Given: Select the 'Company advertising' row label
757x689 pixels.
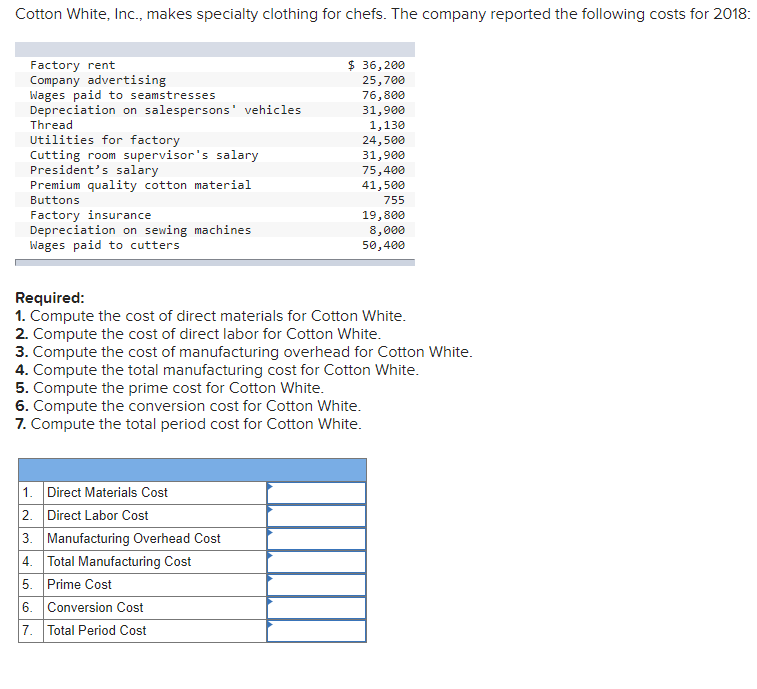Looking at the screenshot, I should (98, 80).
